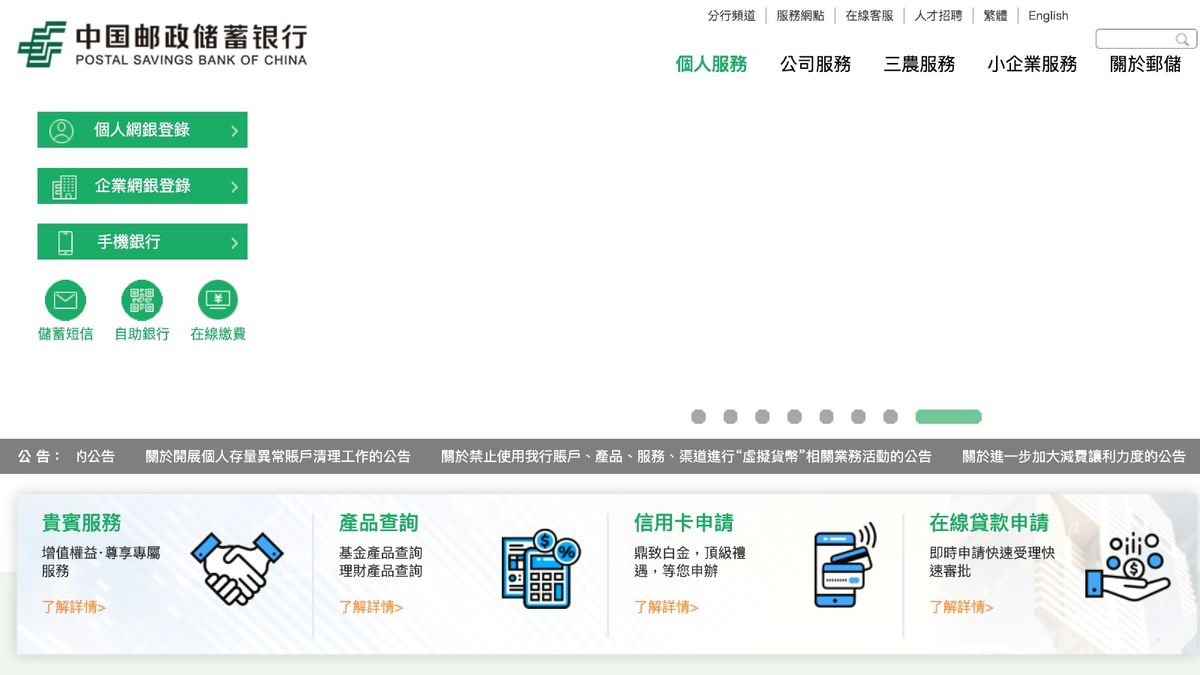Click 了解詳情 under 貴賓服務
1200x675 pixels.
click(74, 607)
